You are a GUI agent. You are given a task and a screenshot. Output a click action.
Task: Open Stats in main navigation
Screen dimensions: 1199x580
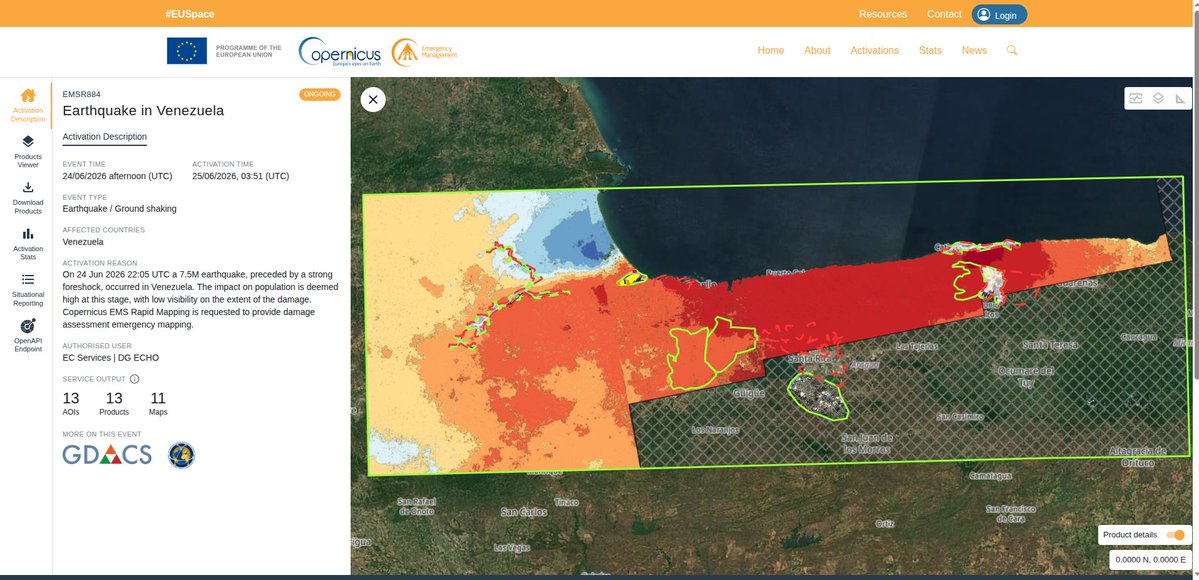click(930, 51)
